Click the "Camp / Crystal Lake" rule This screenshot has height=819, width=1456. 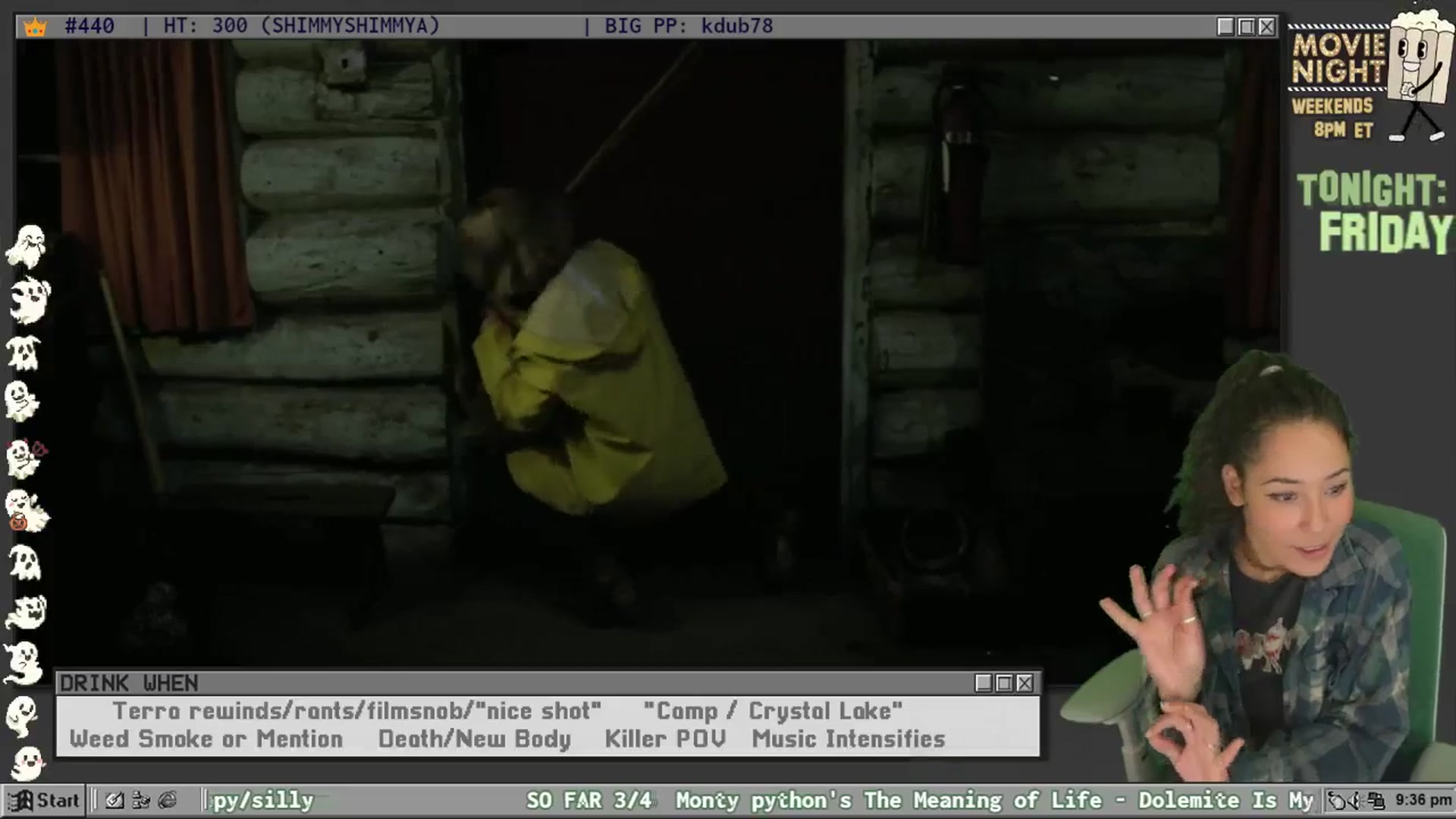coord(773,711)
